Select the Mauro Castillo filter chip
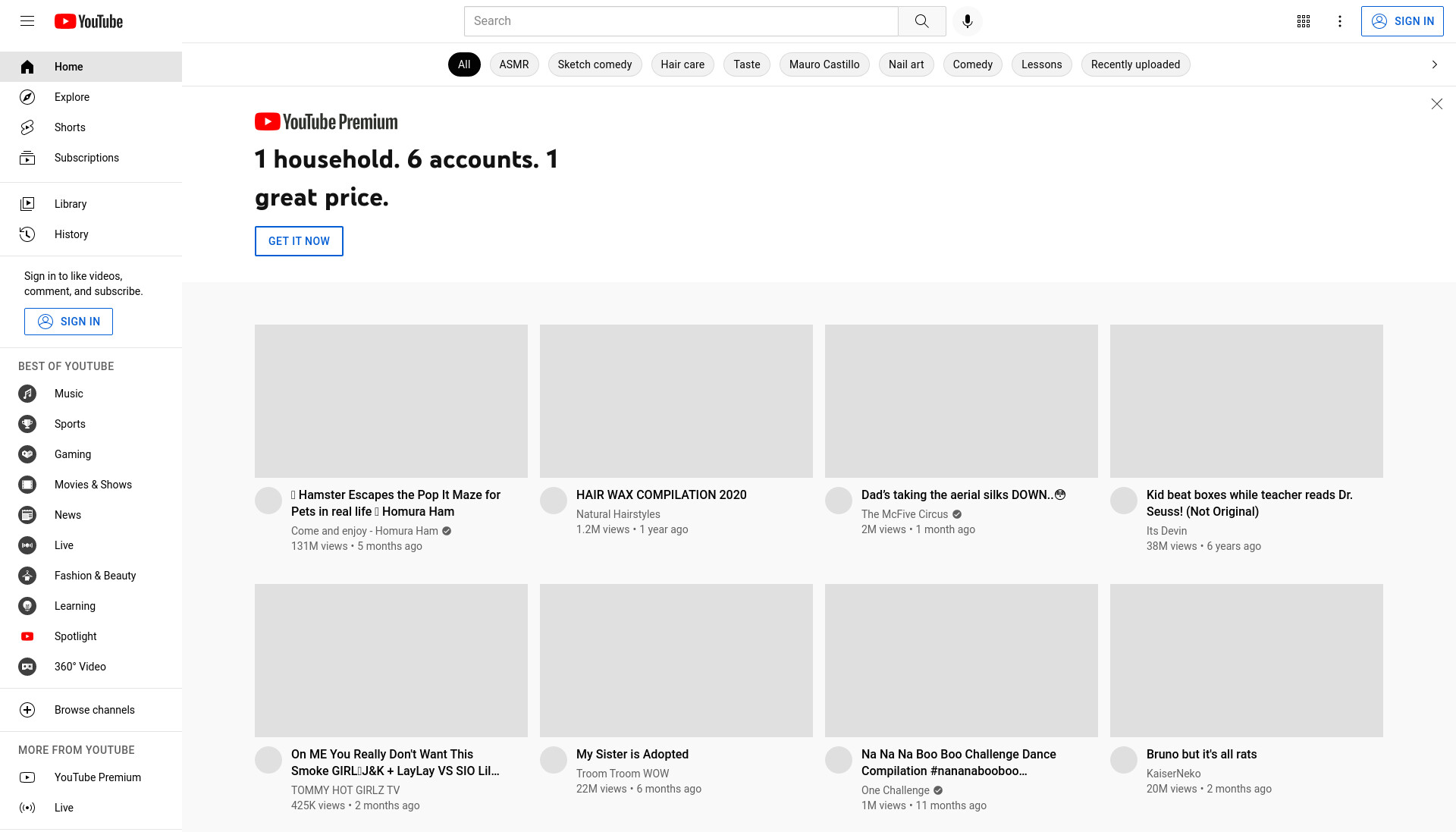This screenshot has width=1456, height=832. (824, 64)
